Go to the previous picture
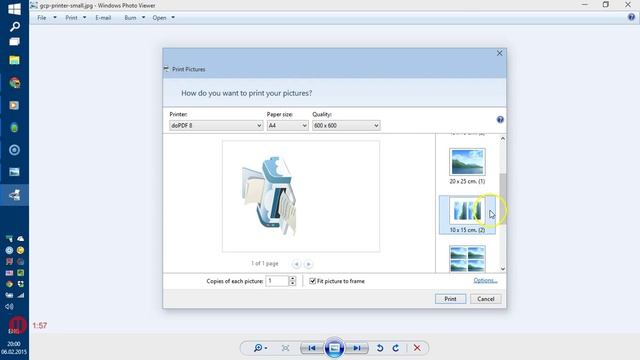Screen dimensions: 640x360 pyautogui.click(x=312, y=348)
